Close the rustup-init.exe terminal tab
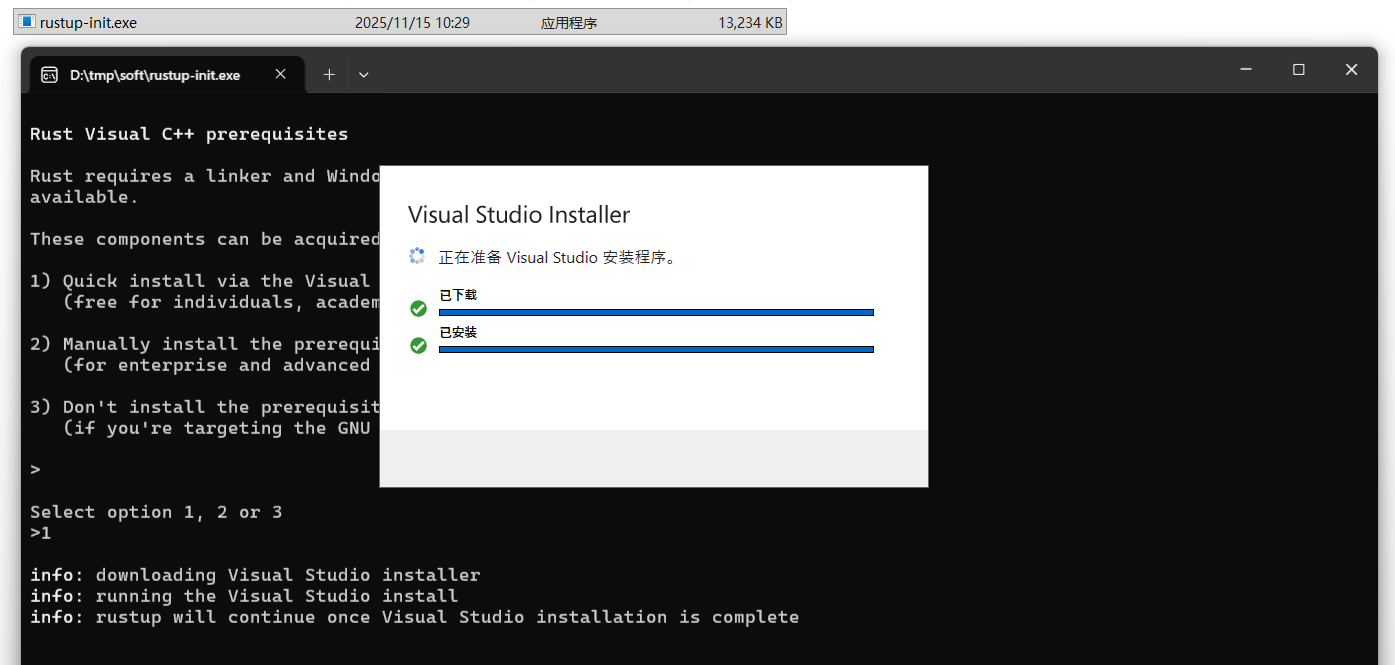Viewport: 1395px width, 665px height. (281, 74)
